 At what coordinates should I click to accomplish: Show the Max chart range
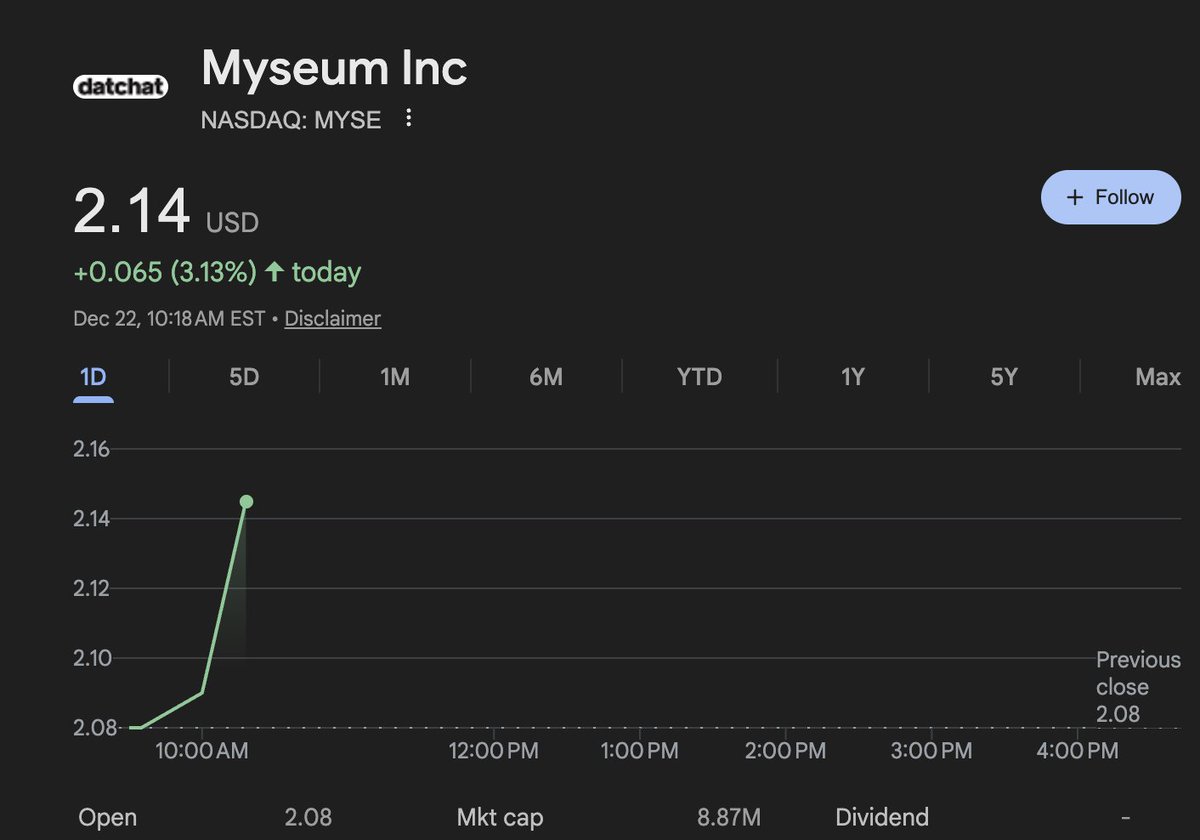pyautogui.click(x=1158, y=377)
